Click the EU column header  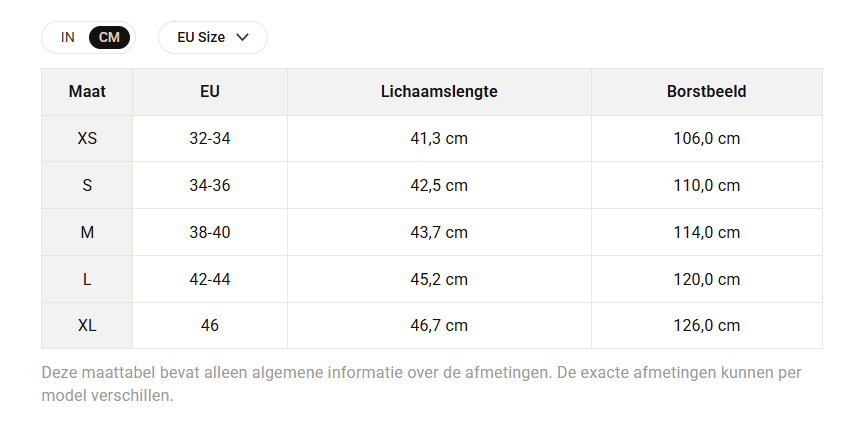click(x=210, y=92)
